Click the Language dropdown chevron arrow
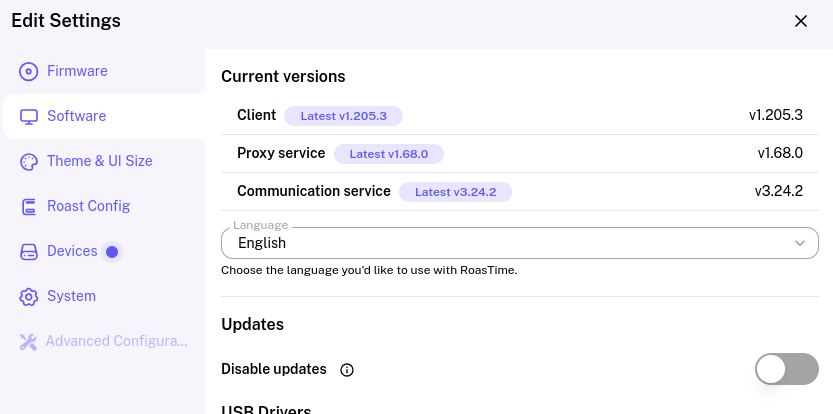 coord(800,243)
